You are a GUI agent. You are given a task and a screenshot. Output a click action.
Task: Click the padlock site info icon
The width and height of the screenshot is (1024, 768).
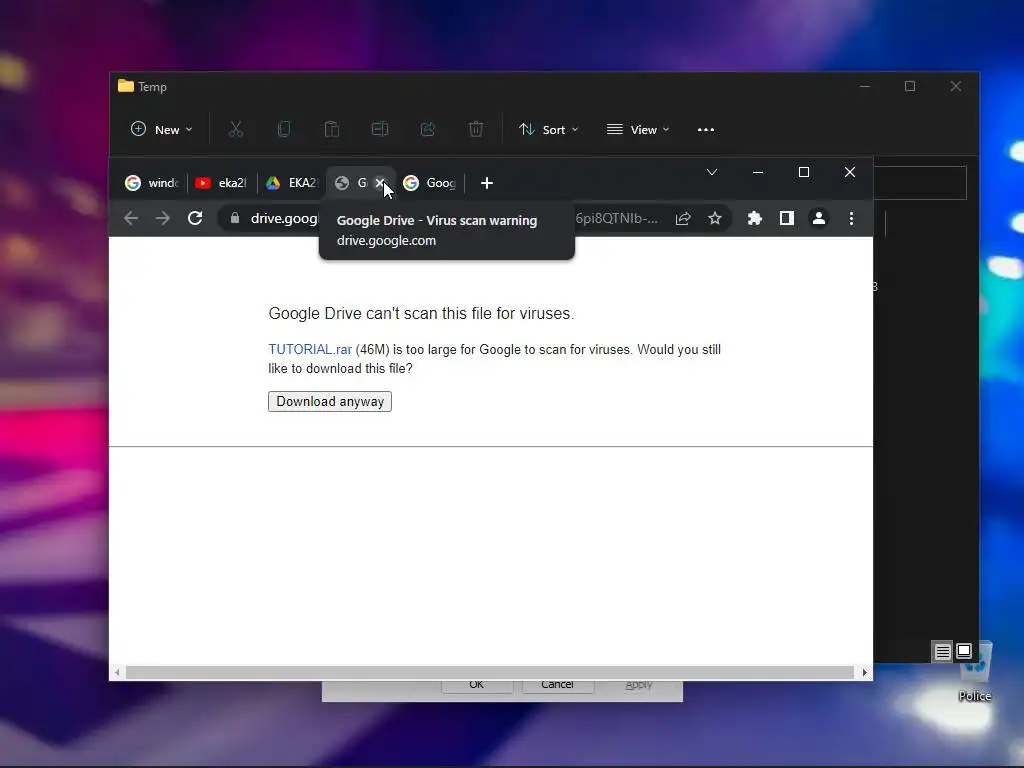tap(235, 218)
